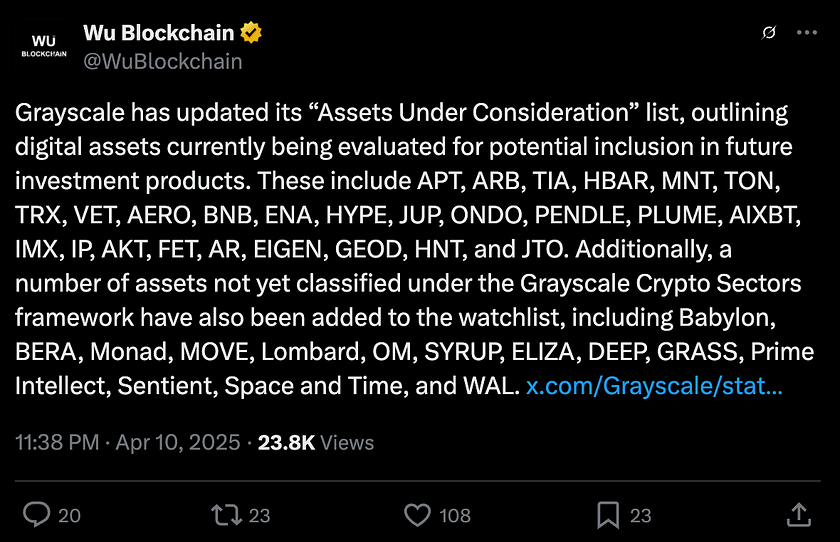The height and width of the screenshot is (542, 840).
Task: Click the Grok explain post icon
Action: 769,33
